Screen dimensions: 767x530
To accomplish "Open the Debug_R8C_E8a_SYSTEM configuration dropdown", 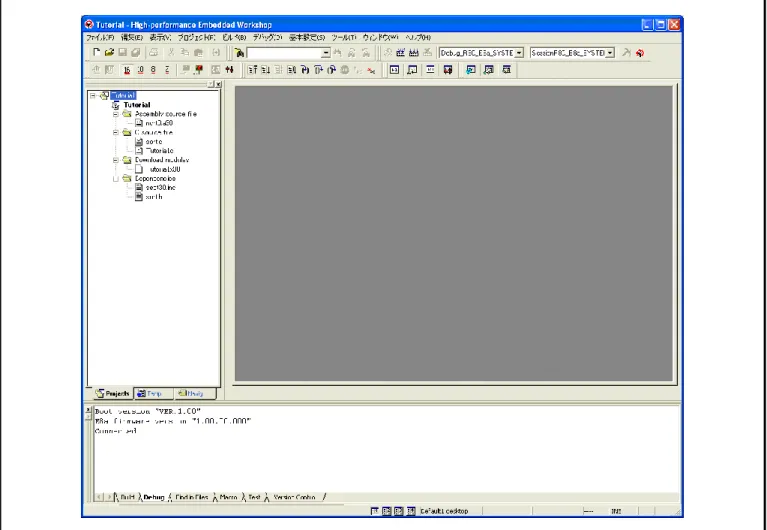I will pos(519,53).
